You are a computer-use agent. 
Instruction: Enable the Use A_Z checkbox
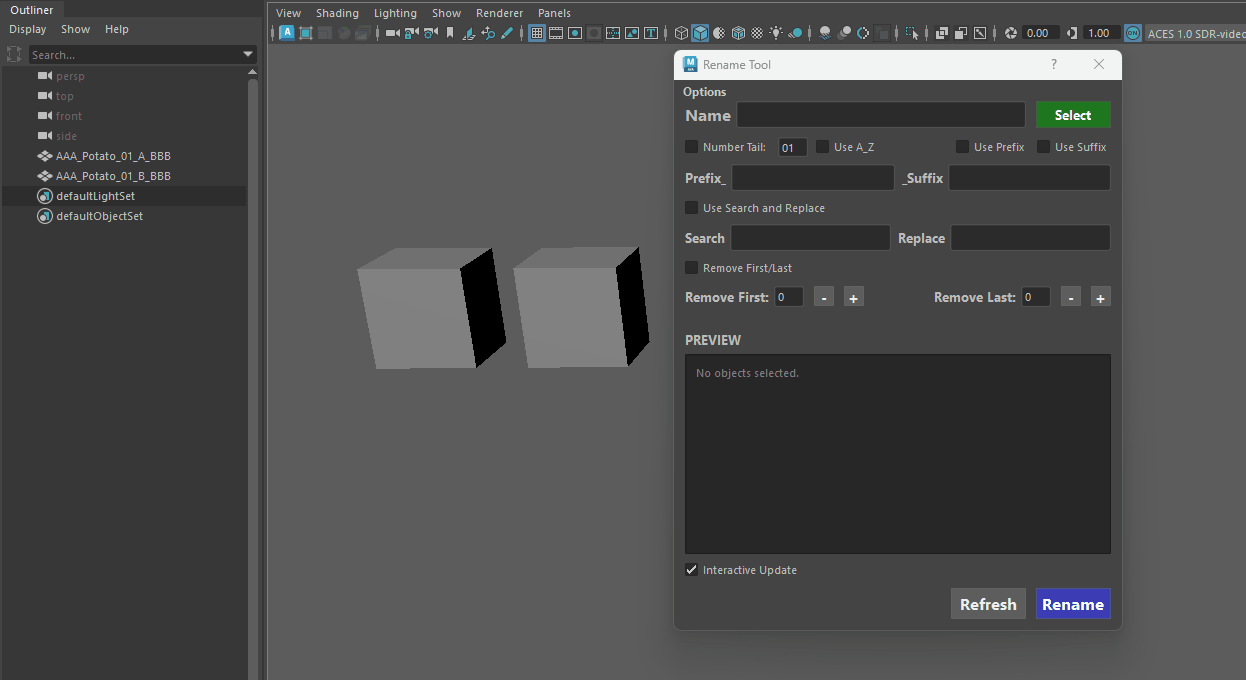pos(822,147)
